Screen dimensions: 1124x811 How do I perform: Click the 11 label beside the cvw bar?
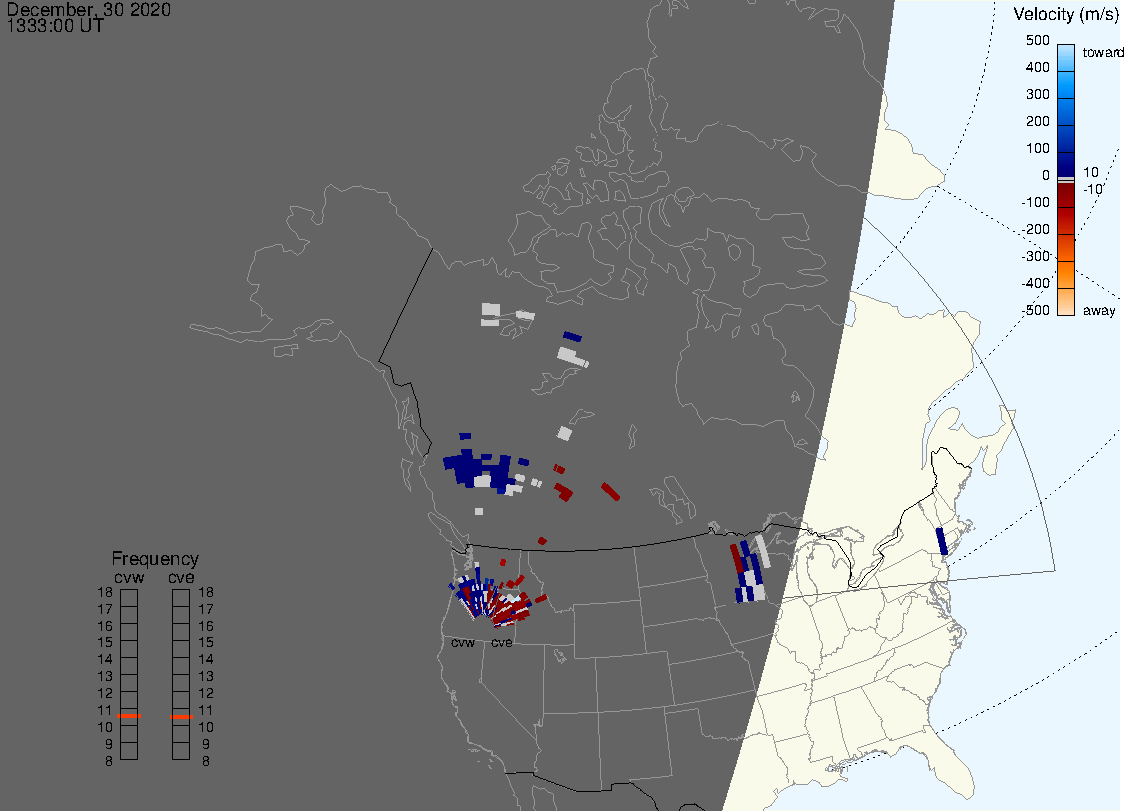click(105, 710)
